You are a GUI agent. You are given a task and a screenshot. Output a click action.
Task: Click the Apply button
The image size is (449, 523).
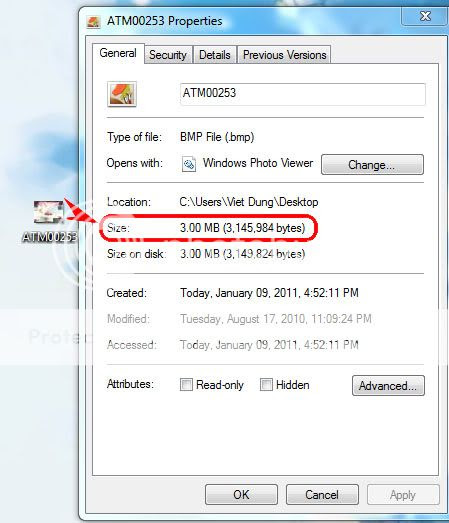tap(403, 495)
